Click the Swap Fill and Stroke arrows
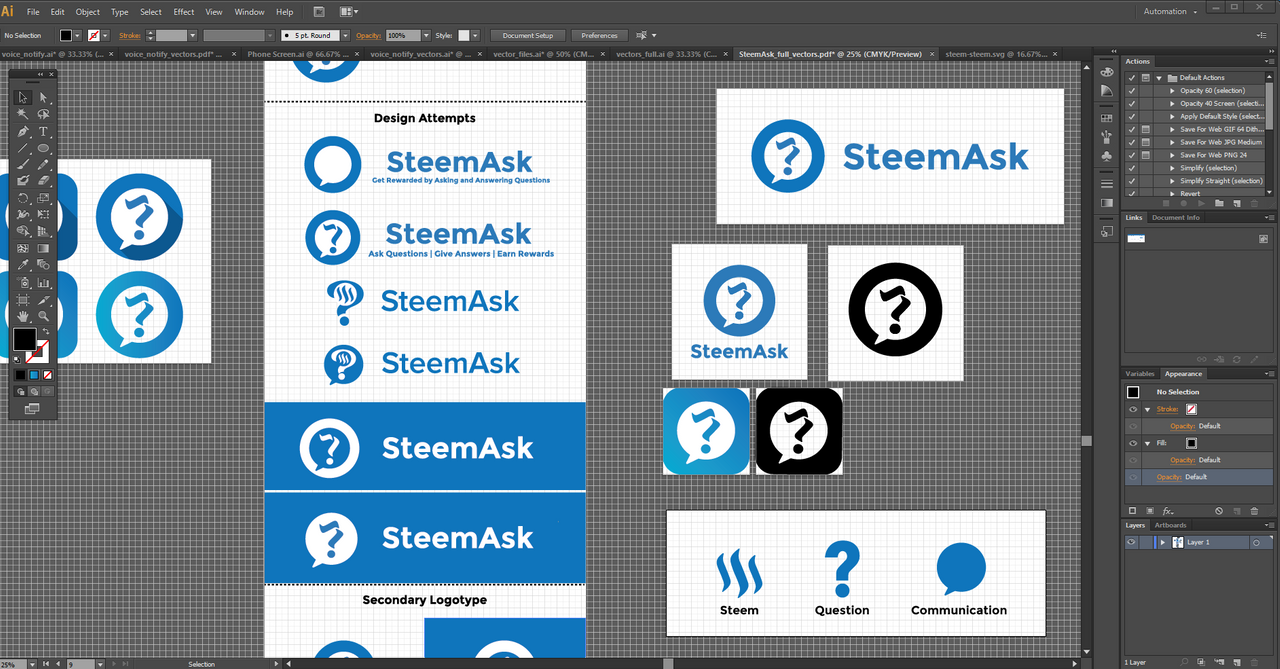The width and height of the screenshot is (1280, 669). (45, 331)
